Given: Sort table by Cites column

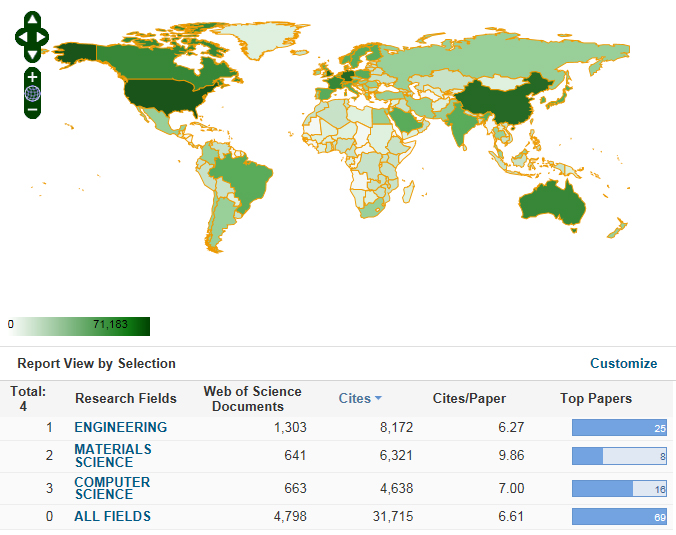Looking at the screenshot, I should 354,398.
